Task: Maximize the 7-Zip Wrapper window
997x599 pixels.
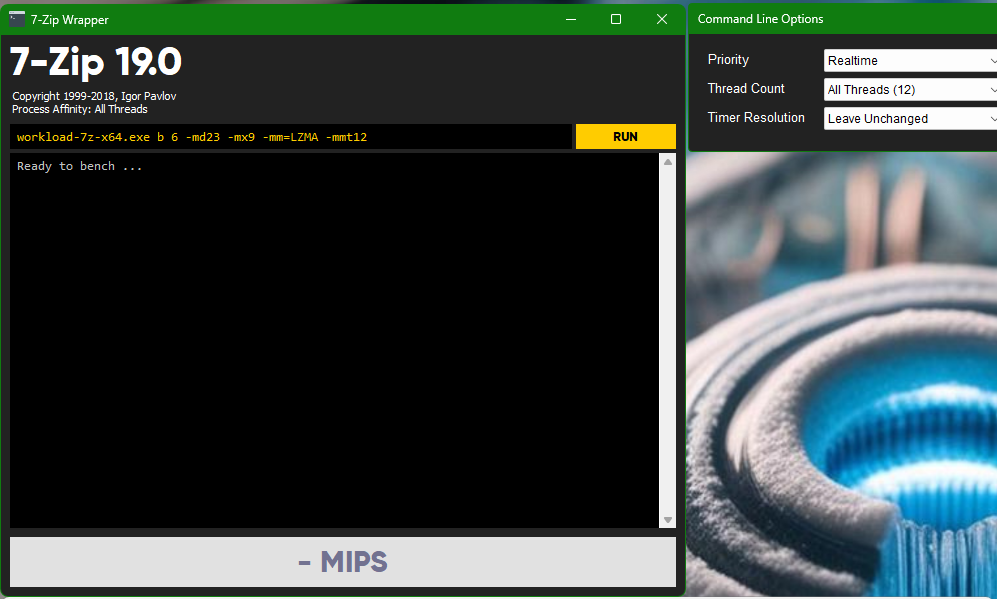Action: click(x=616, y=19)
